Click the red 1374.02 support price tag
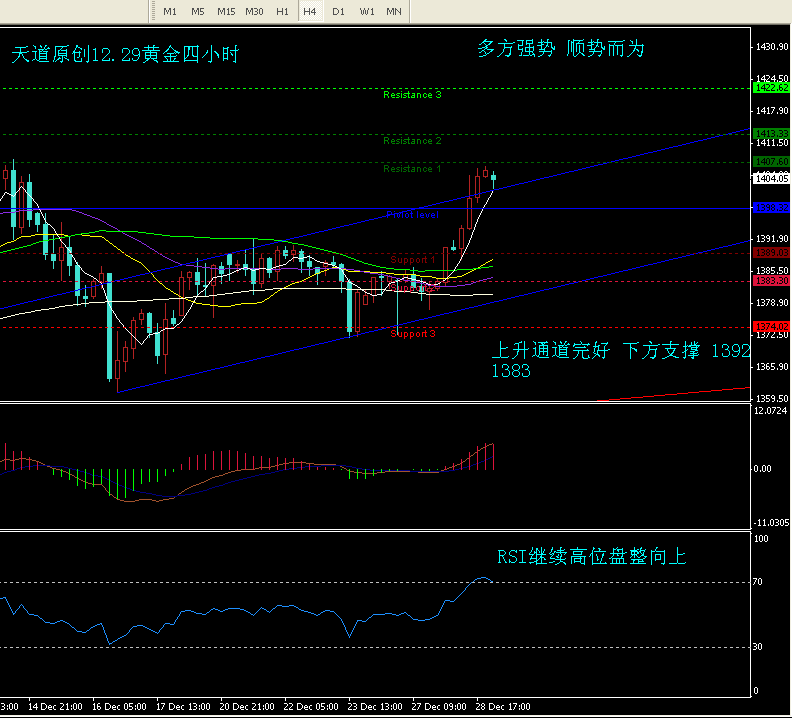This screenshot has height=718, width=792. point(771,327)
